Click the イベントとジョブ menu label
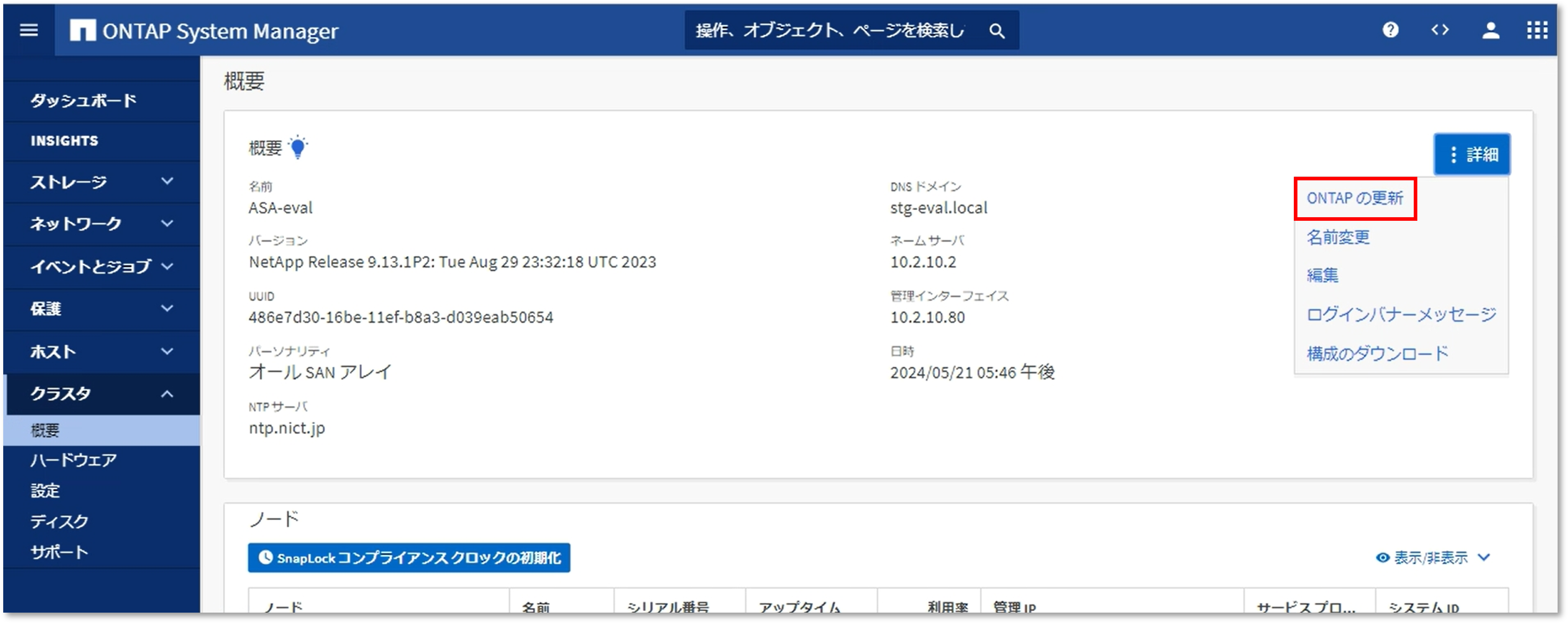The height and width of the screenshot is (623, 1568). tap(91, 266)
